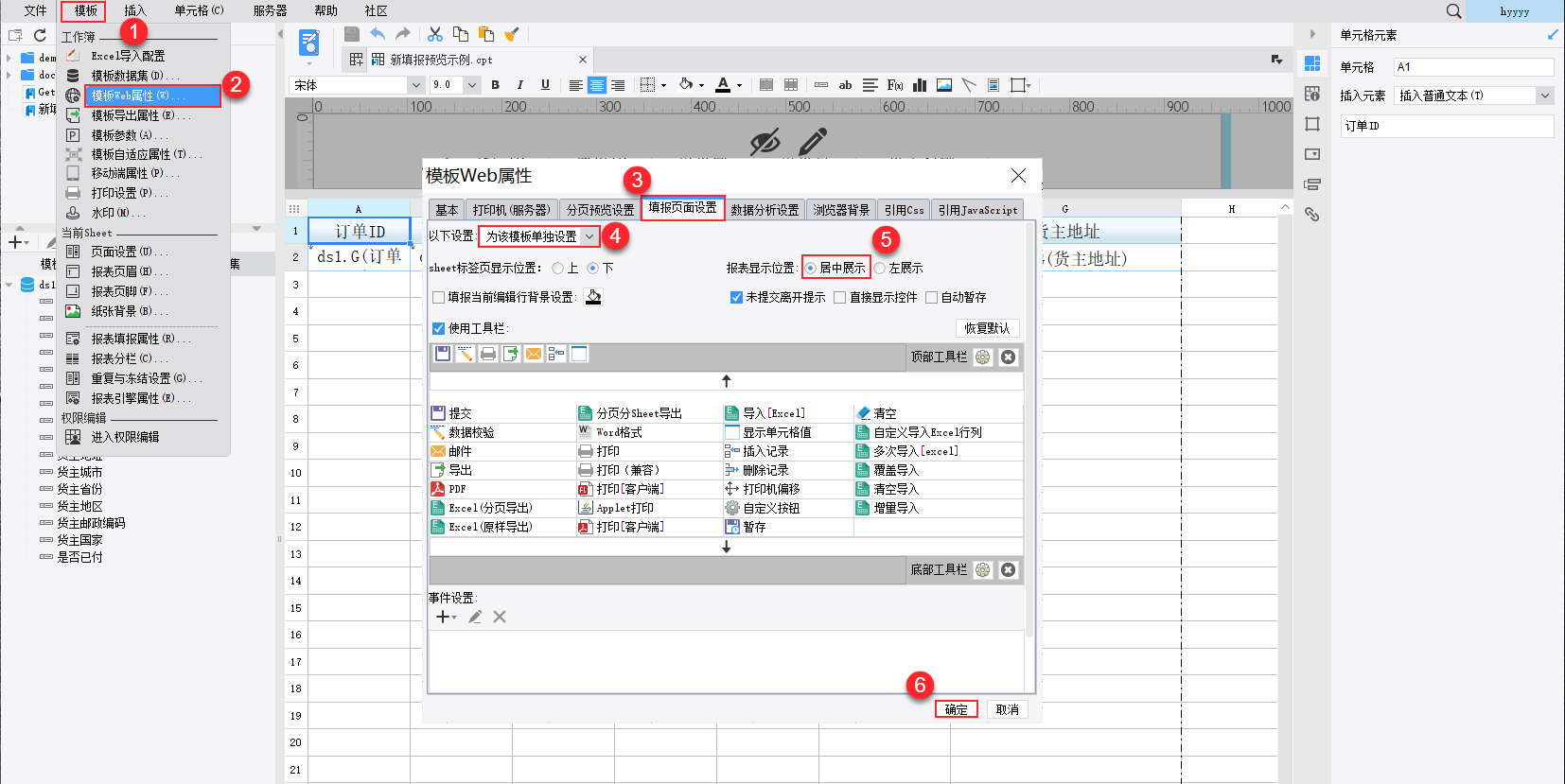Image resolution: width=1565 pixels, height=784 pixels.
Task: Toggle italic formatting
Action: click(x=519, y=85)
